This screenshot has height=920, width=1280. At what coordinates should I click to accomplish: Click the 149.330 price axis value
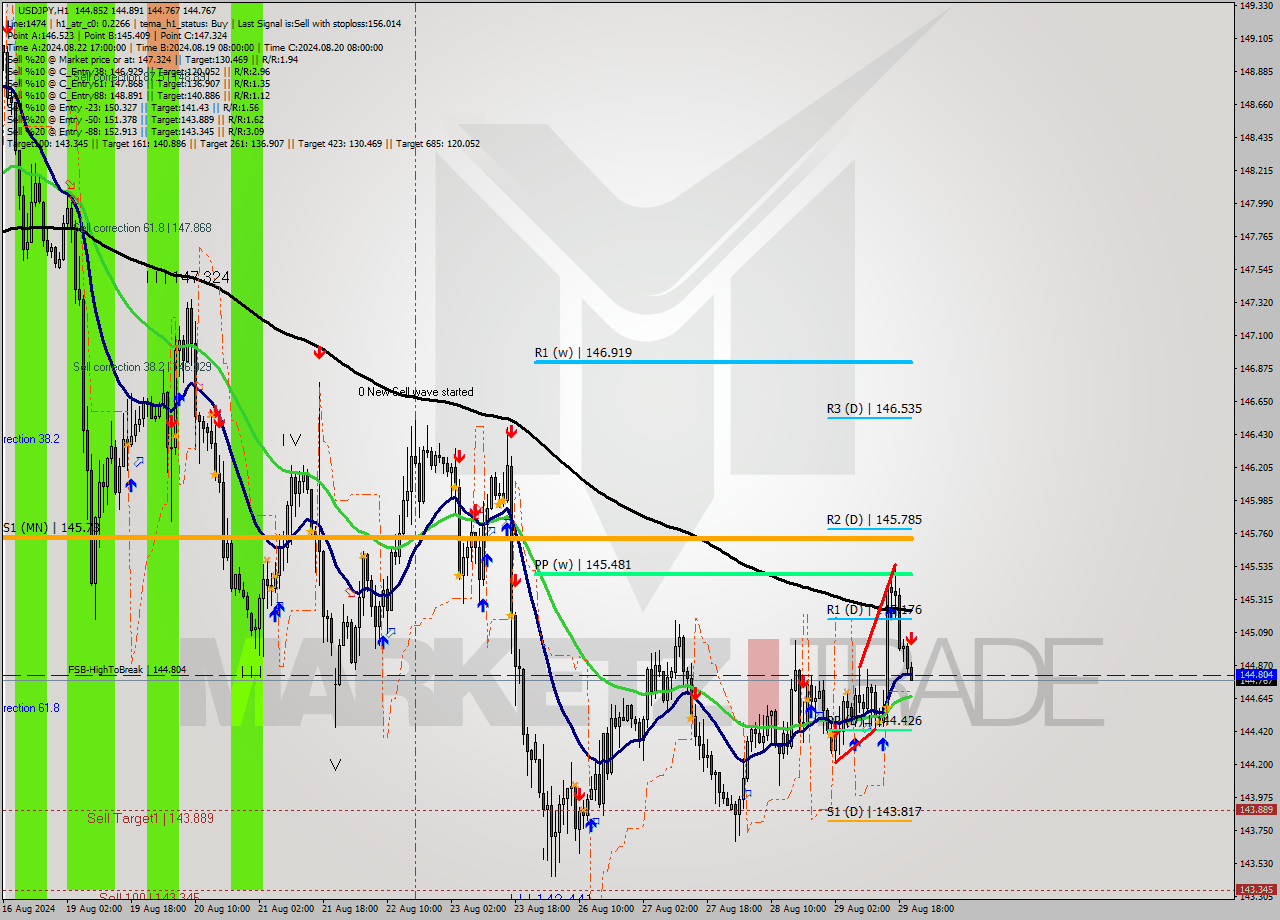coord(1256,6)
